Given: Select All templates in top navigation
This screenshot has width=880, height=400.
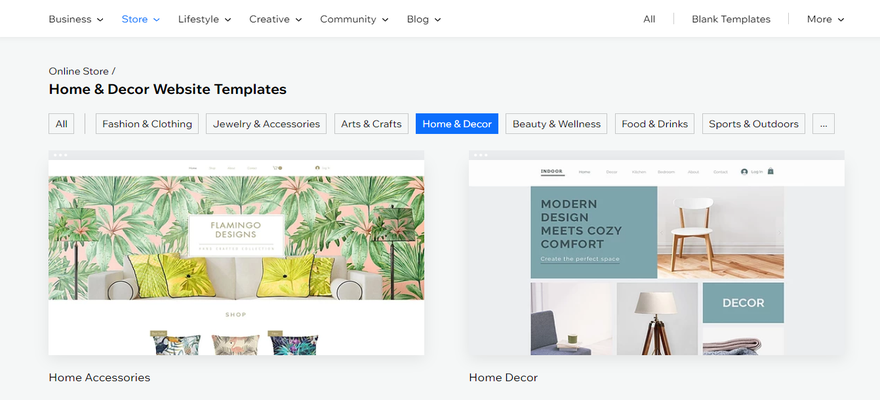Looking at the screenshot, I should [649, 19].
